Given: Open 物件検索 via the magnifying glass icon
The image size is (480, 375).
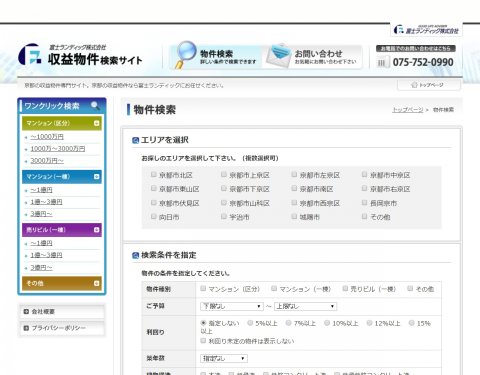Looking at the screenshot, I should coord(186,54).
